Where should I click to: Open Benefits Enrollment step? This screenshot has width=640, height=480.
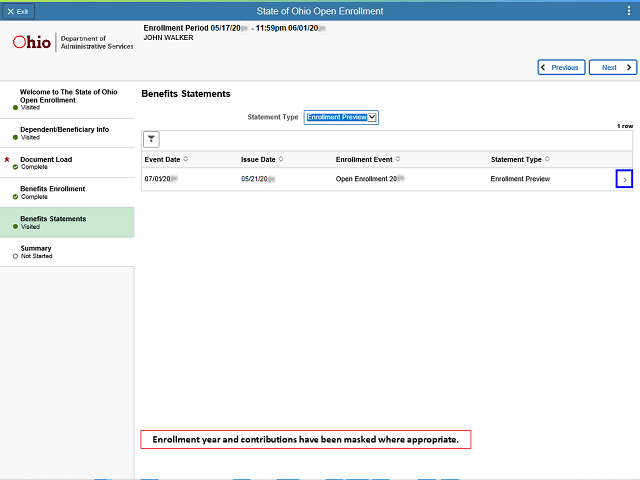67,192
